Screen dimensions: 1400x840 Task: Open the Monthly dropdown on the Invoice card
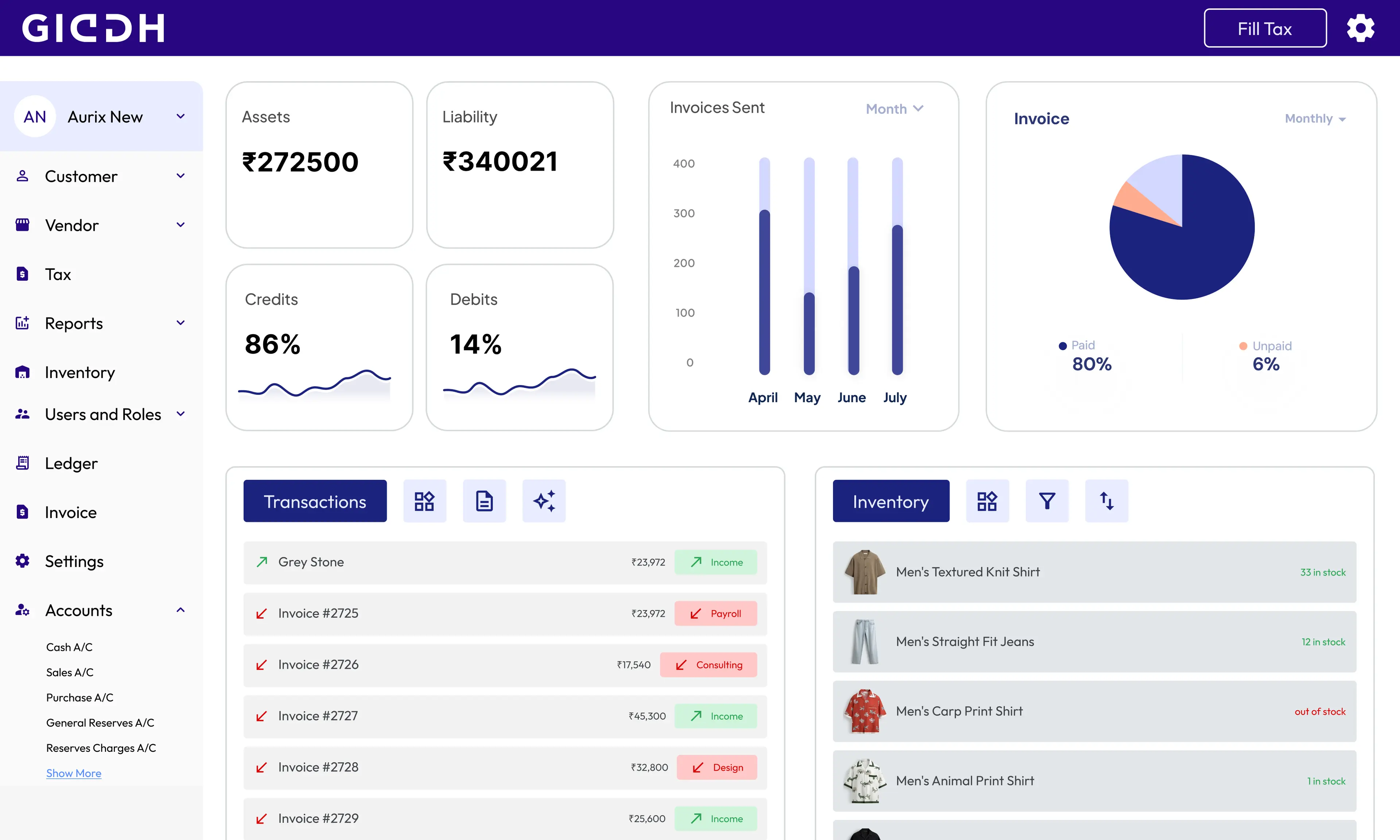click(x=1315, y=118)
